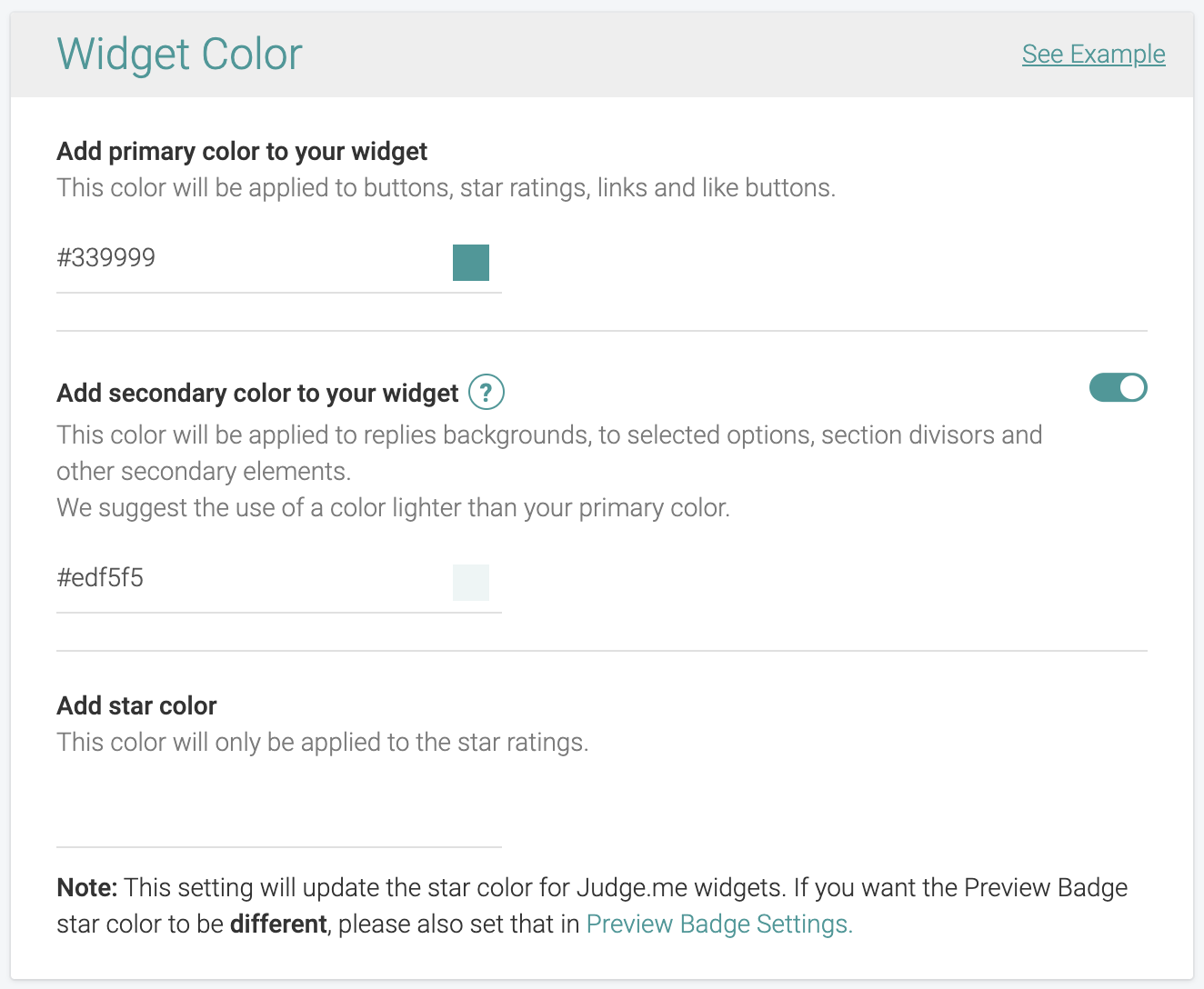This screenshot has width=1204, height=989.
Task: Toggle secondary color off for the widget
Action: (1119, 387)
